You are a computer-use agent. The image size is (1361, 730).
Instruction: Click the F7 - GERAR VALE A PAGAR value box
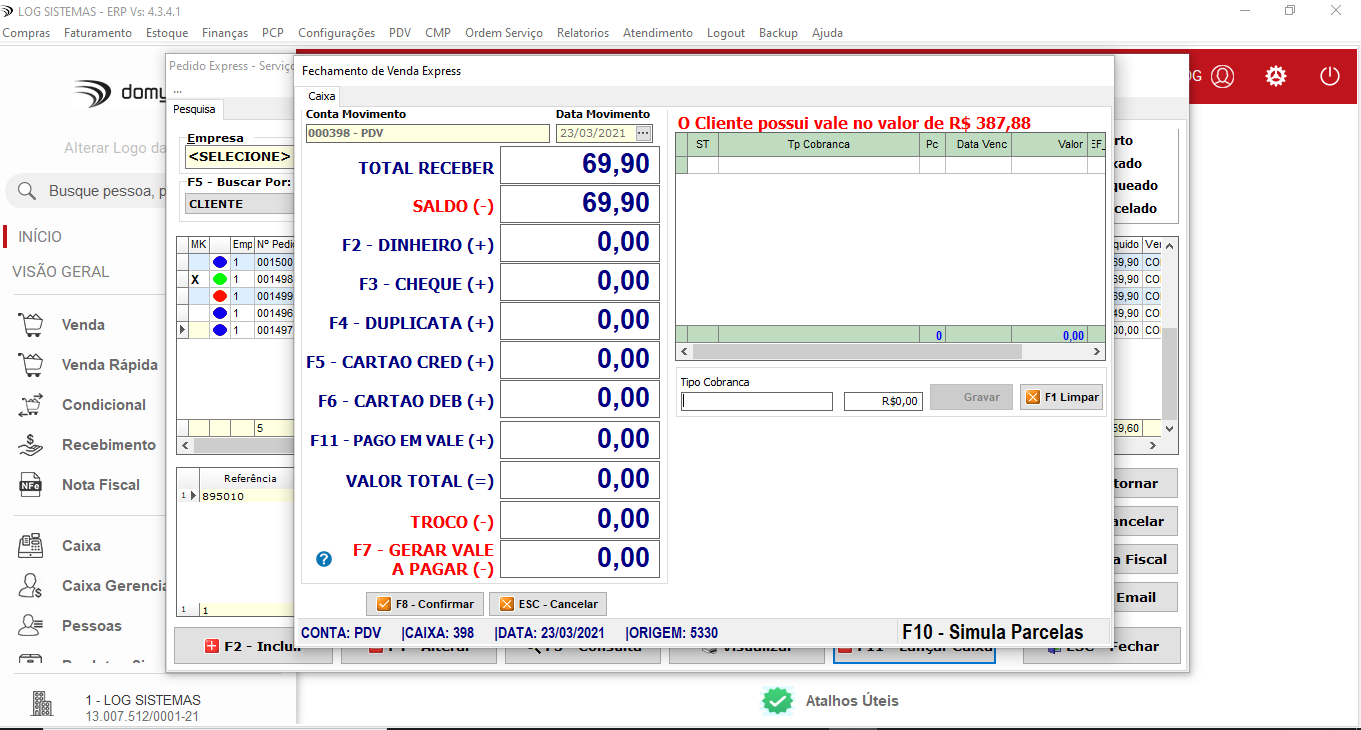[580, 559]
